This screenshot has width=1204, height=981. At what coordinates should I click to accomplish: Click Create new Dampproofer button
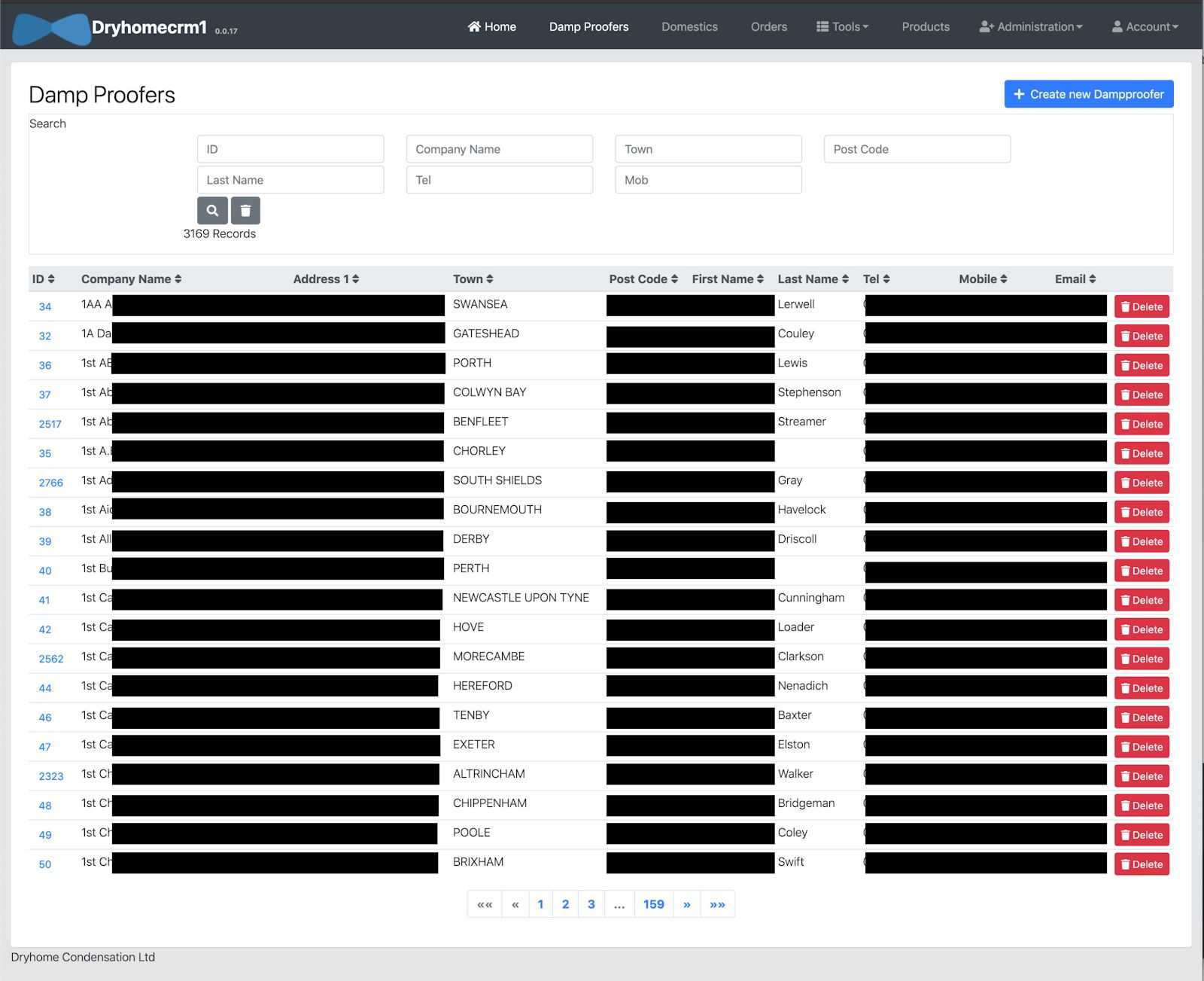coord(1088,94)
